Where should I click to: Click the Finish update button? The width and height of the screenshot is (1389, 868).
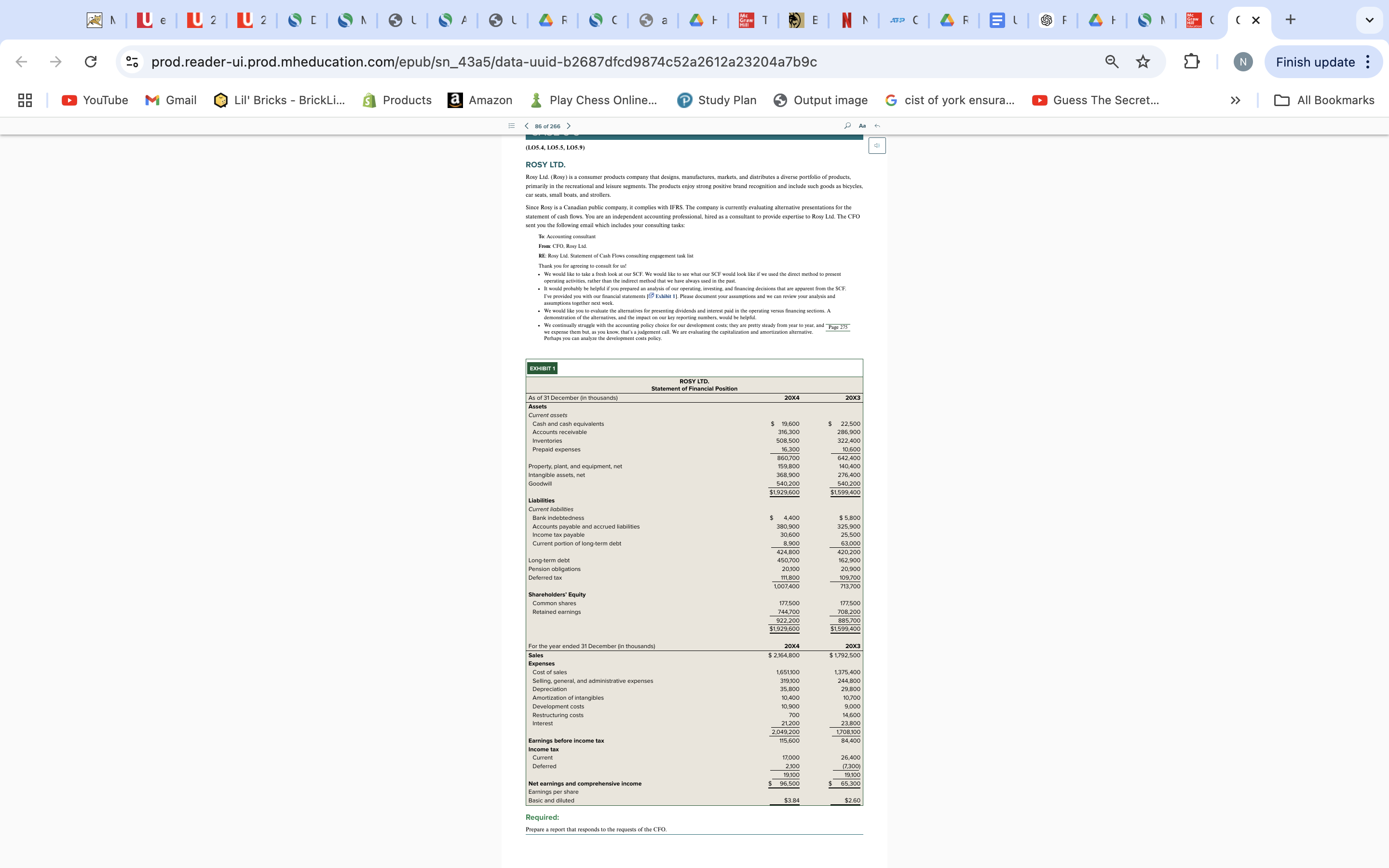tap(1315, 62)
